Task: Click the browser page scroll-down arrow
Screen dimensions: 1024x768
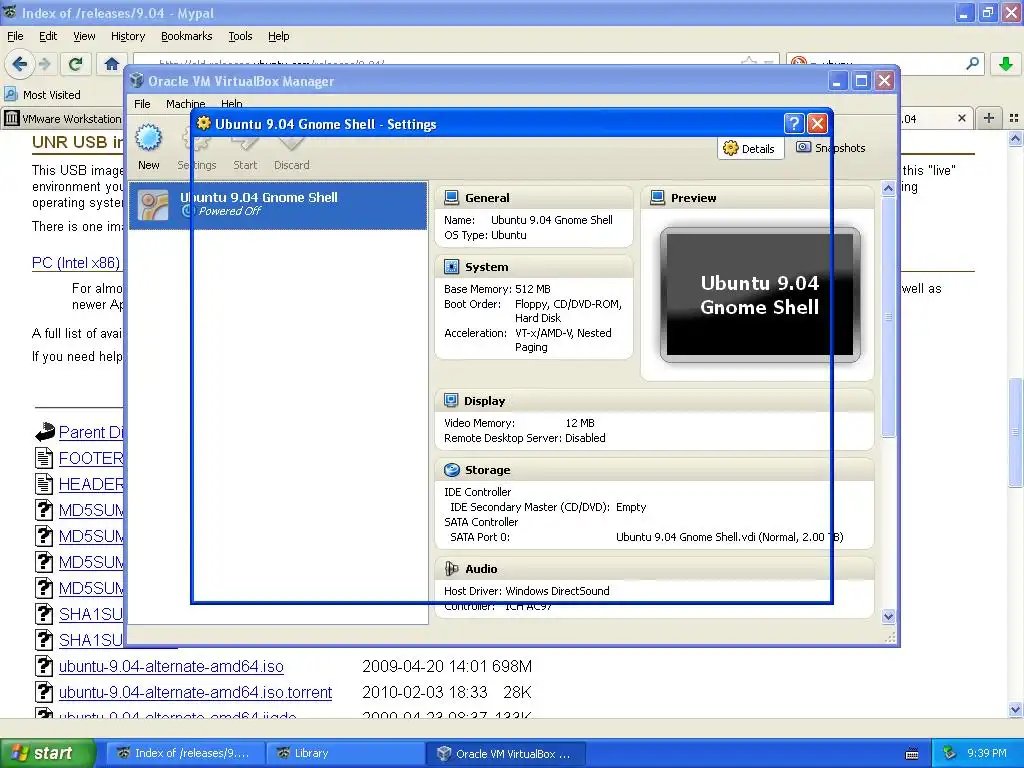Action: point(1015,709)
